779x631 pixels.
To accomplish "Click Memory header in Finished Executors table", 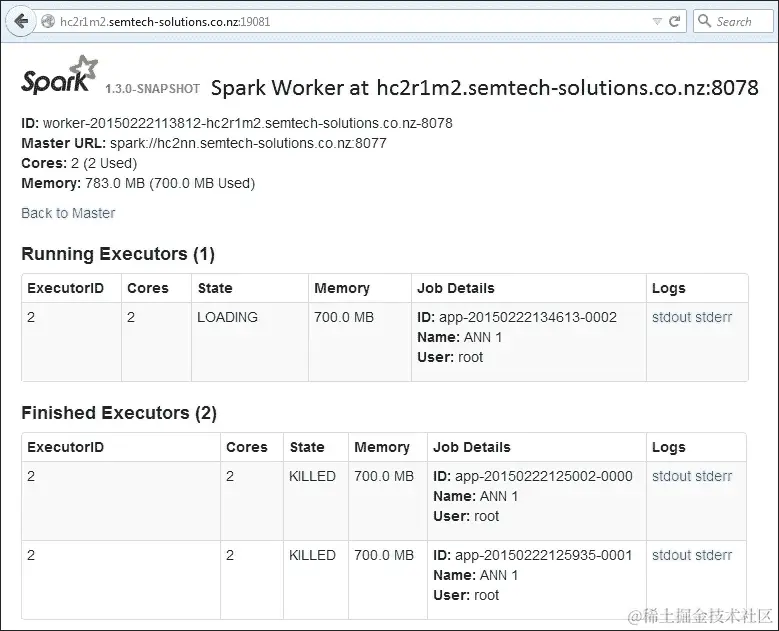I will [382, 447].
